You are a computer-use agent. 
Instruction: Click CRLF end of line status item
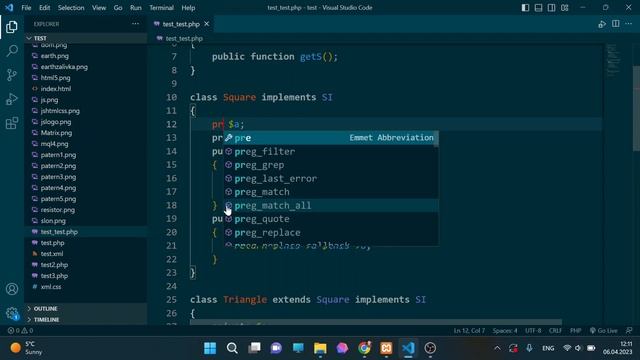coord(555,331)
